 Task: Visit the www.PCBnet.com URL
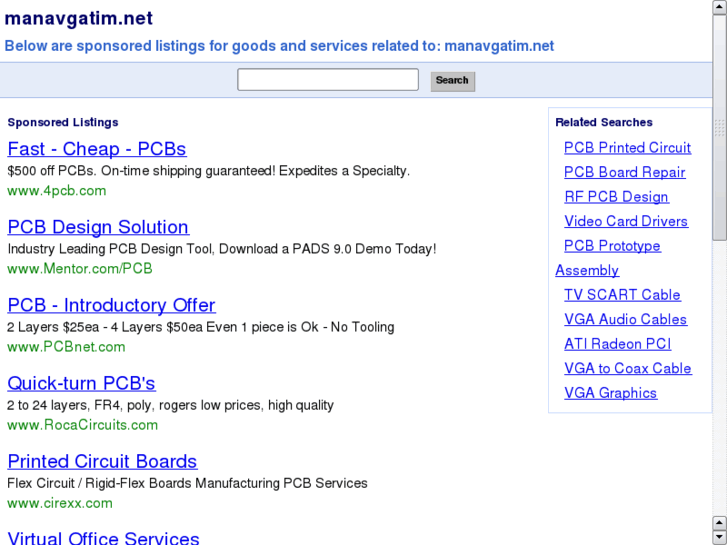click(x=66, y=347)
